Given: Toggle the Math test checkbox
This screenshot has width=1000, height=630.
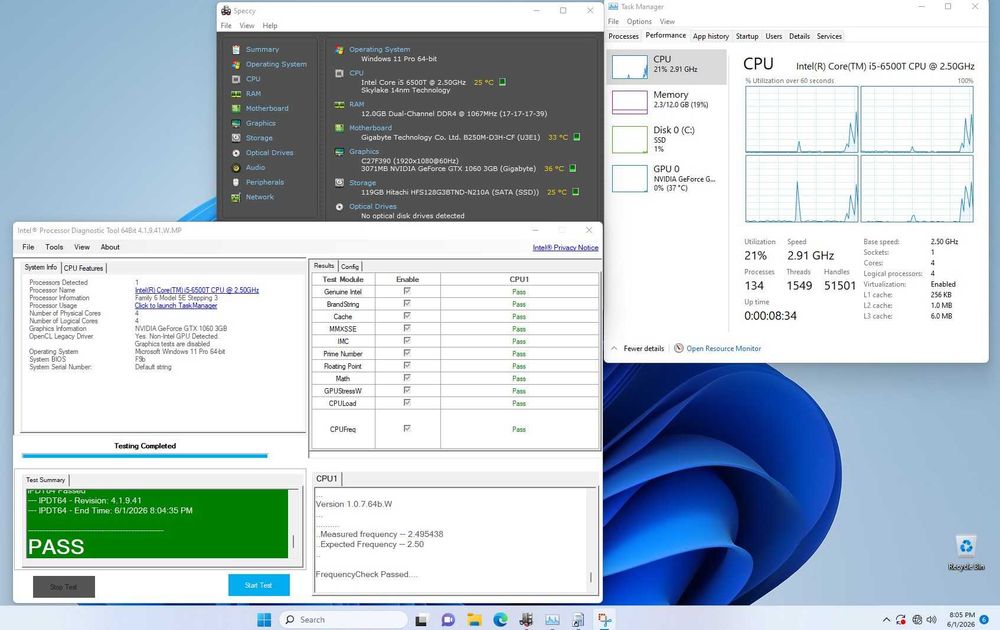Looking at the screenshot, I should coord(407,377).
